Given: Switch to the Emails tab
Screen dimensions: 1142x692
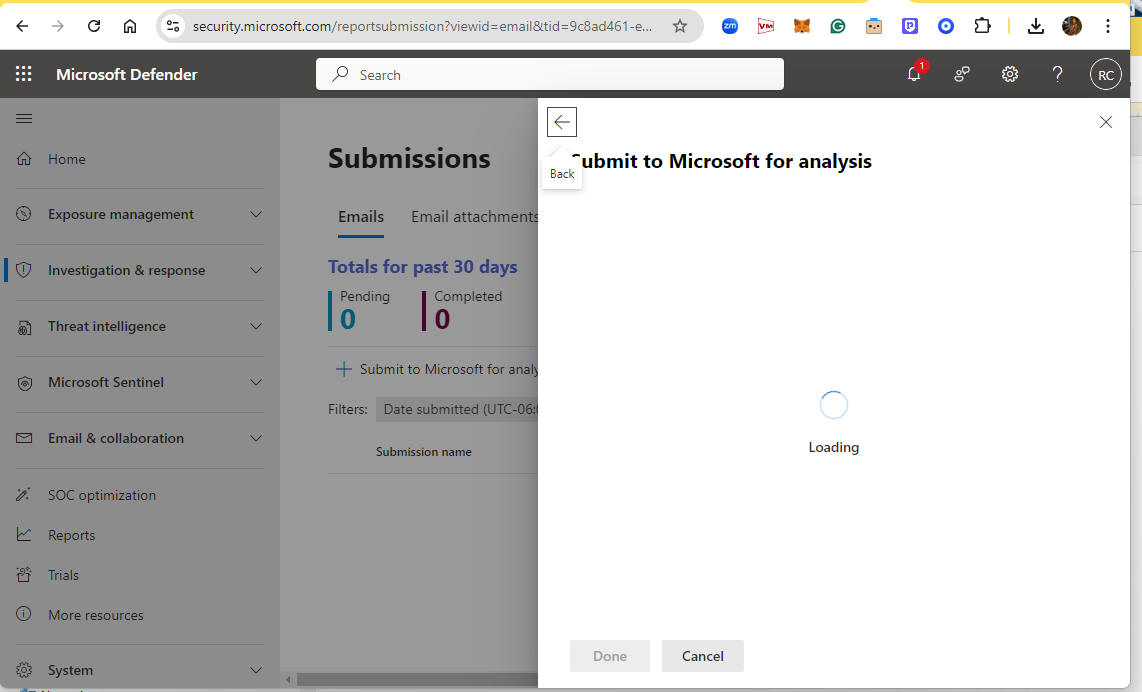Looking at the screenshot, I should pos(361,216).
